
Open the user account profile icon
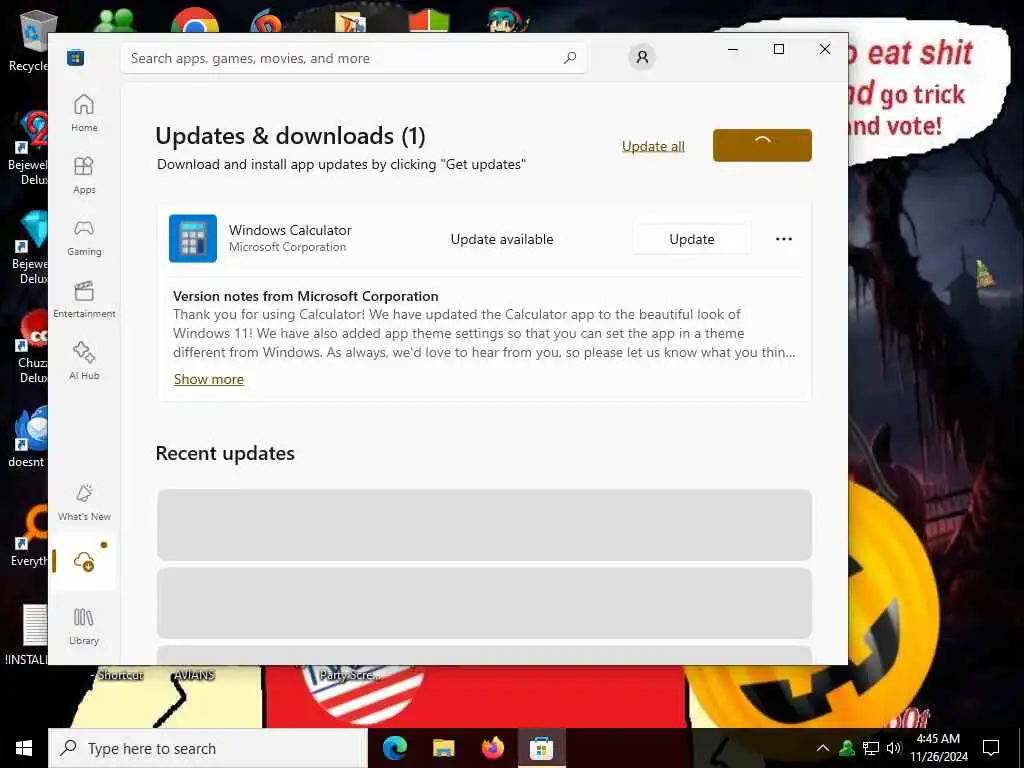pyautogui.click(x=642, y=57)
